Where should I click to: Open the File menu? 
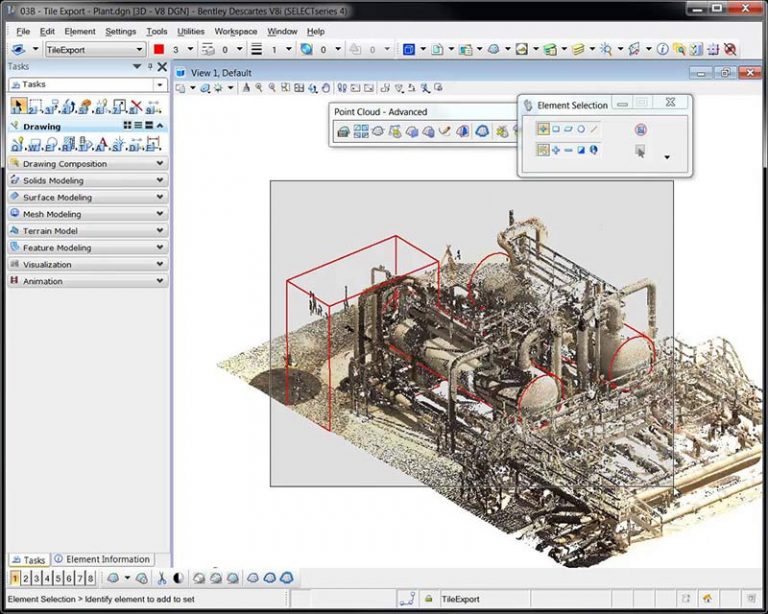click(23, 31)
